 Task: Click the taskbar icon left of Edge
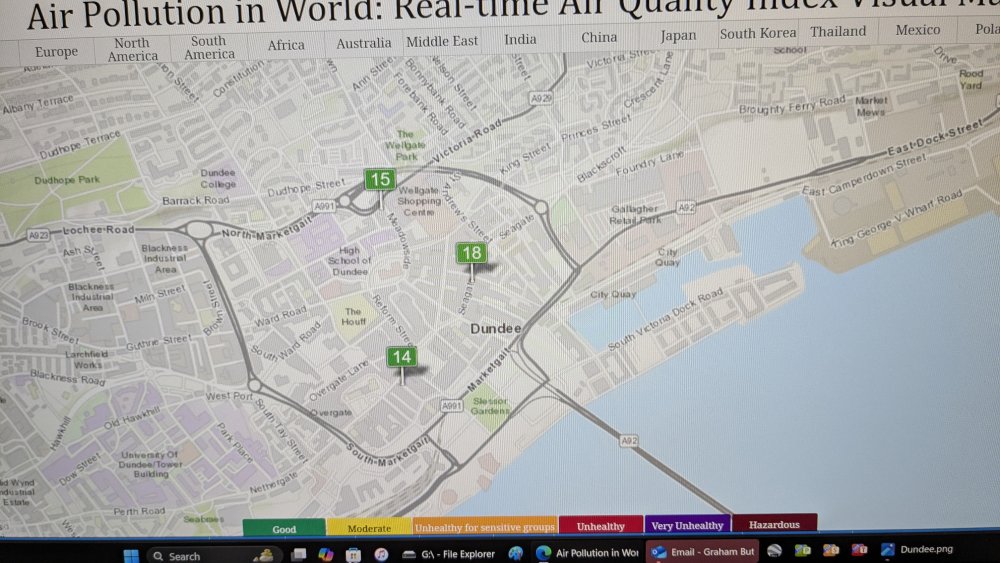(x=515, y=553)
